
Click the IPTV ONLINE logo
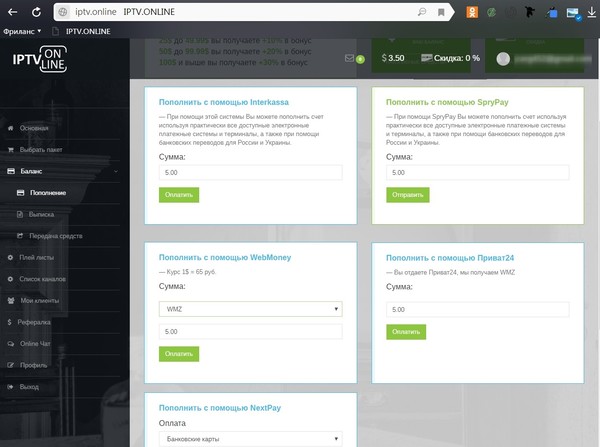coord(39,59)
